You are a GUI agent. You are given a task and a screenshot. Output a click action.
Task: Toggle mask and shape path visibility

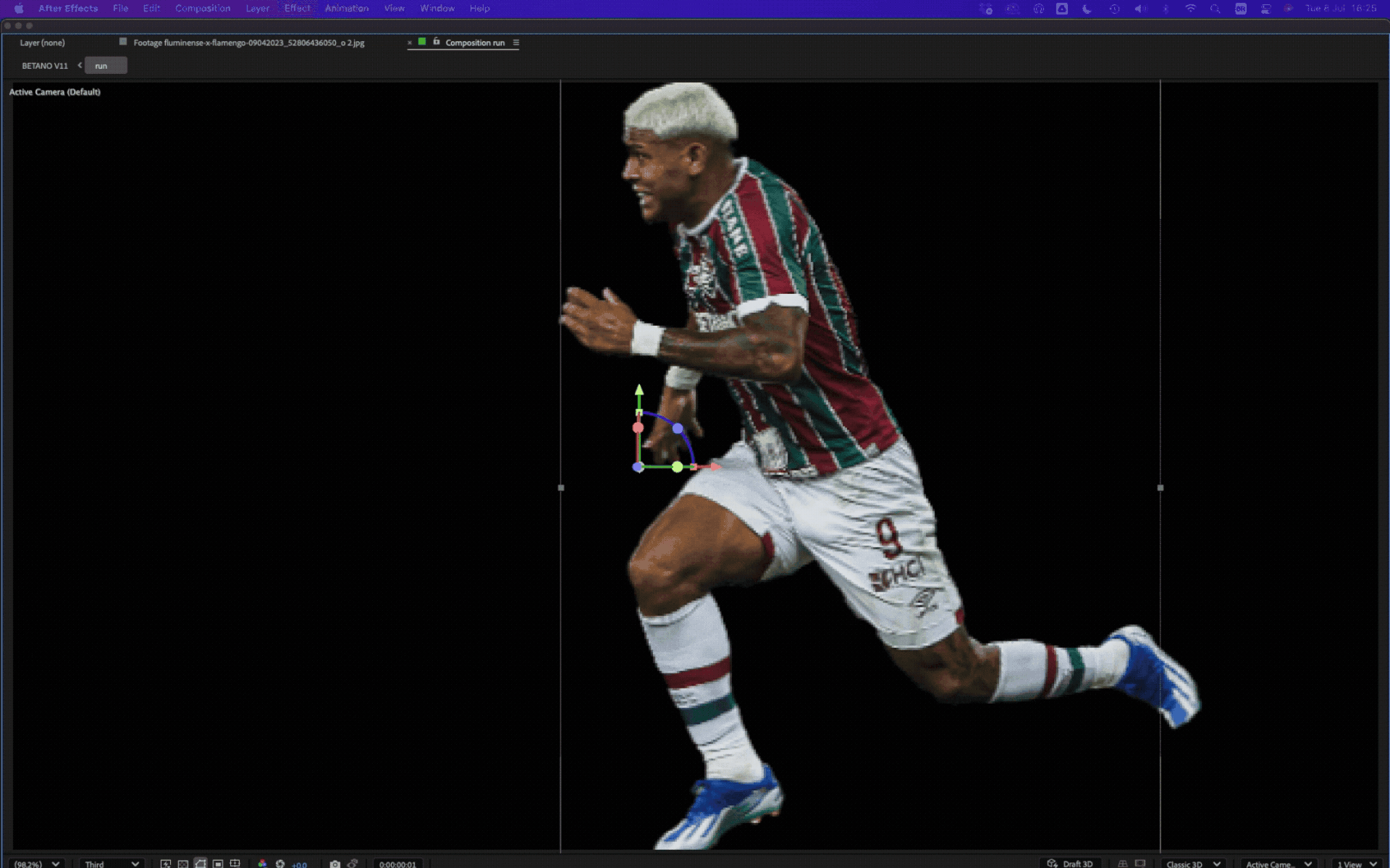coord(201,864)
